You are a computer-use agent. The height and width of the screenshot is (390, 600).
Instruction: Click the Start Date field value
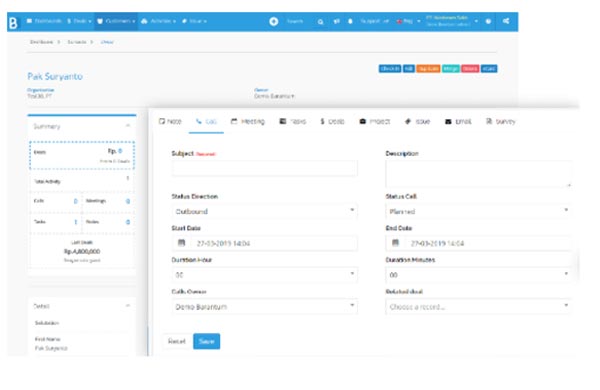pos(223,243)
